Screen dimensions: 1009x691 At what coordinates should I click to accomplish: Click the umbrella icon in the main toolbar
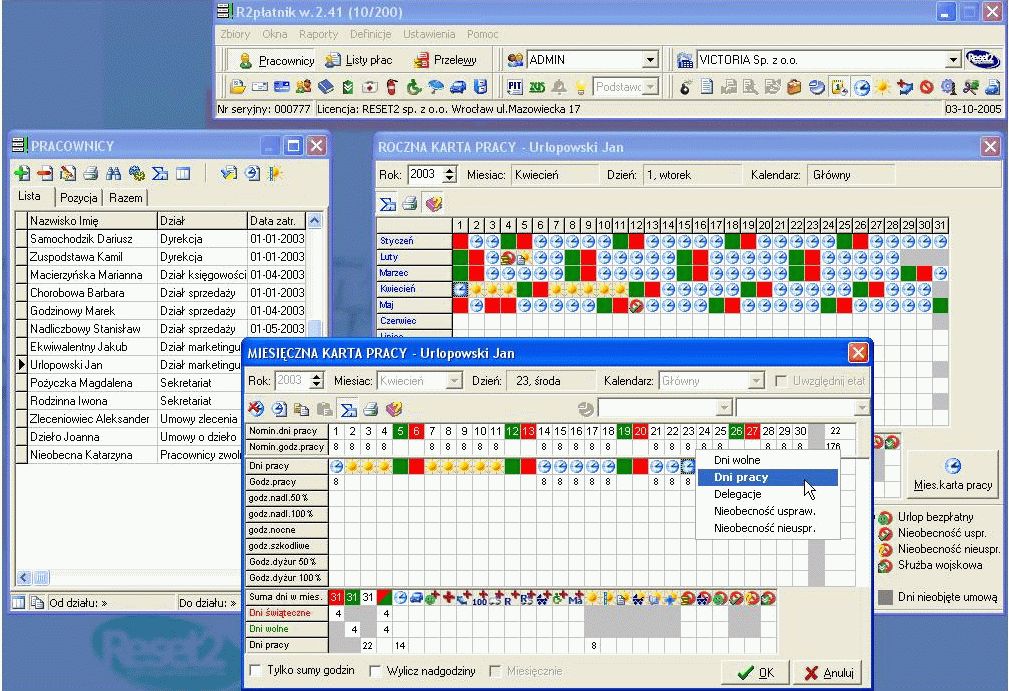[x=436, y=86]
